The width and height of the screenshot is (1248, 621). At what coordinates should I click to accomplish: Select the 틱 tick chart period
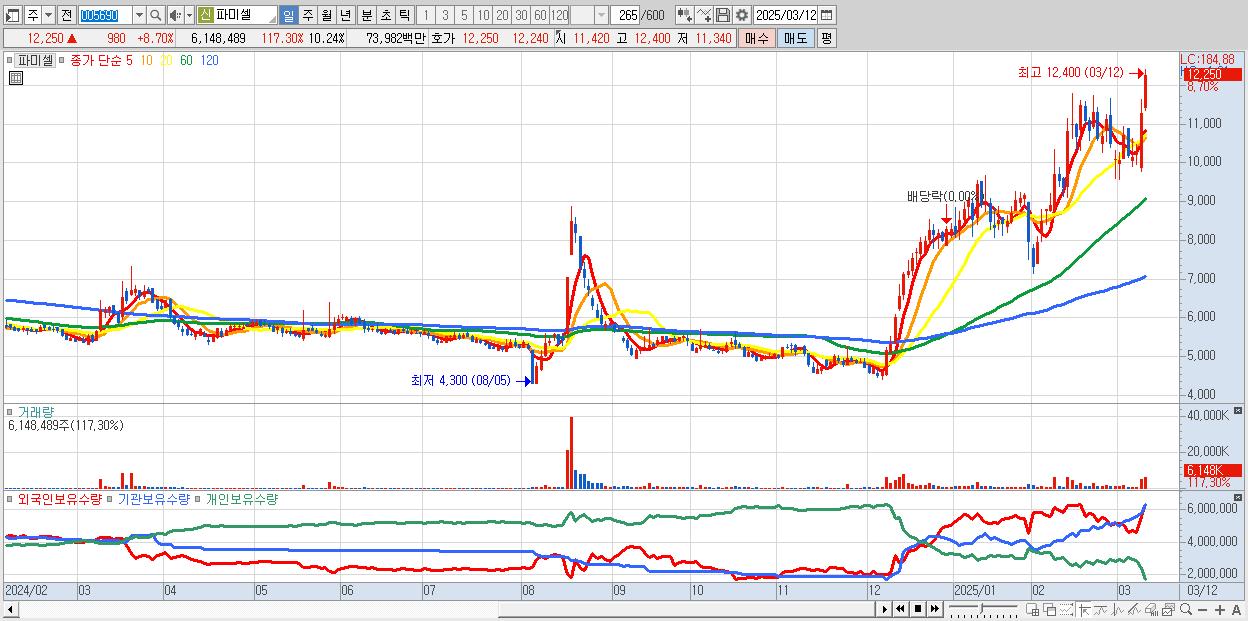[404, 15]
